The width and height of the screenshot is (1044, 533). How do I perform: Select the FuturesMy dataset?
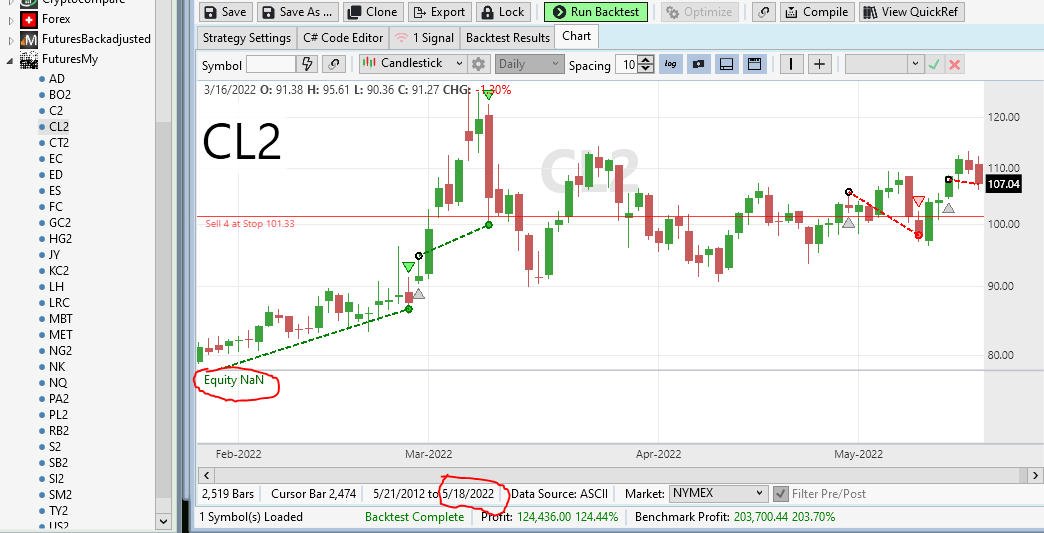click(69, 59)
